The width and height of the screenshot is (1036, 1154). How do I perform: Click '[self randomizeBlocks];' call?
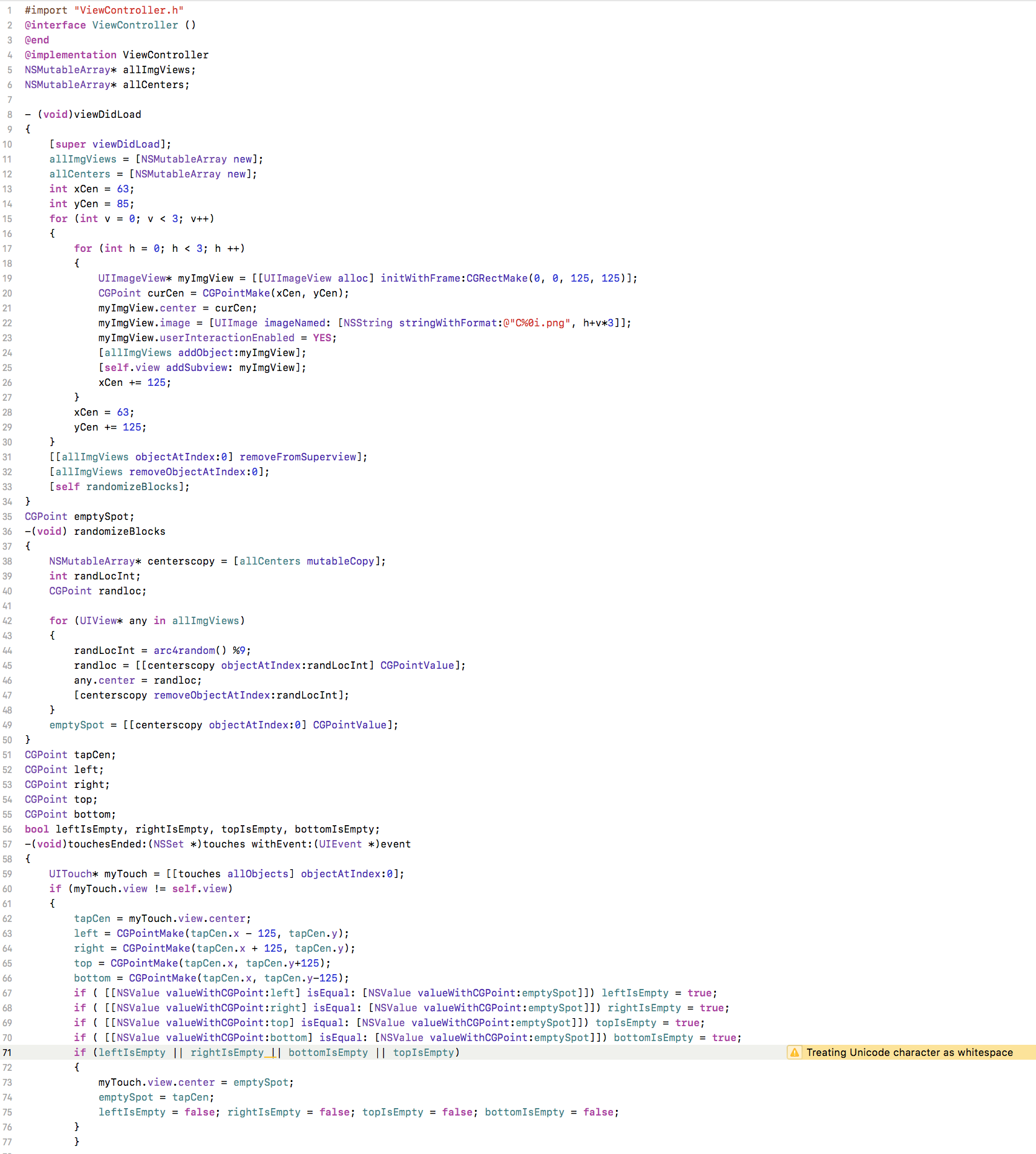120,486
